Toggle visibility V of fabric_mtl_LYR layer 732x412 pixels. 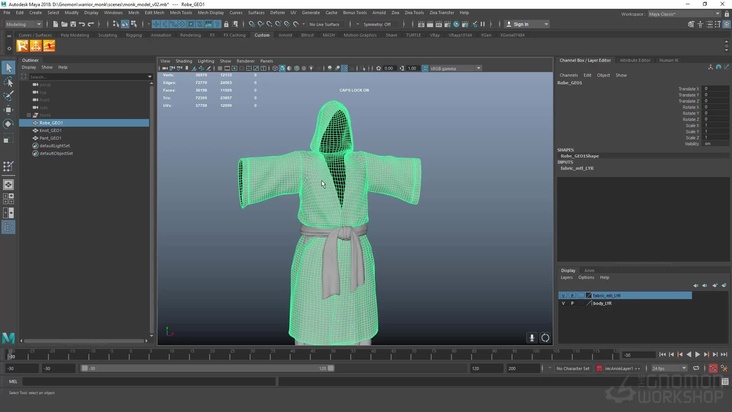pyautogui.click(x=563, y=295)
